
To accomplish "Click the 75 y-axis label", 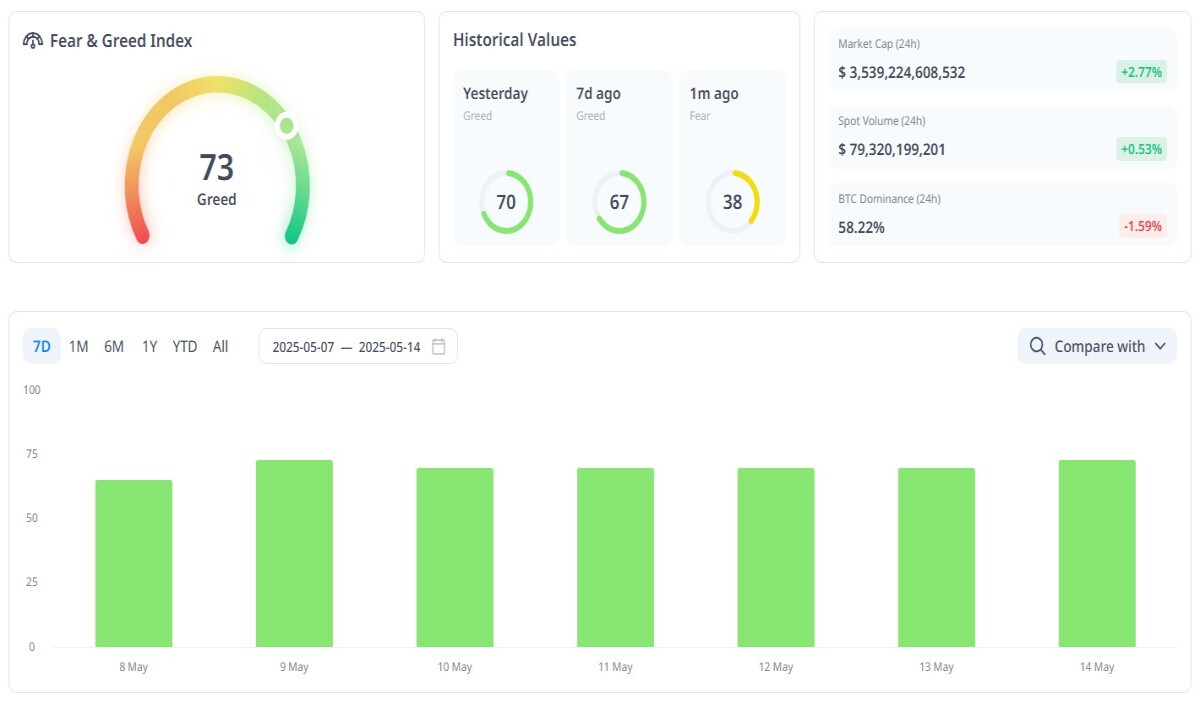I will pos(31,454).
